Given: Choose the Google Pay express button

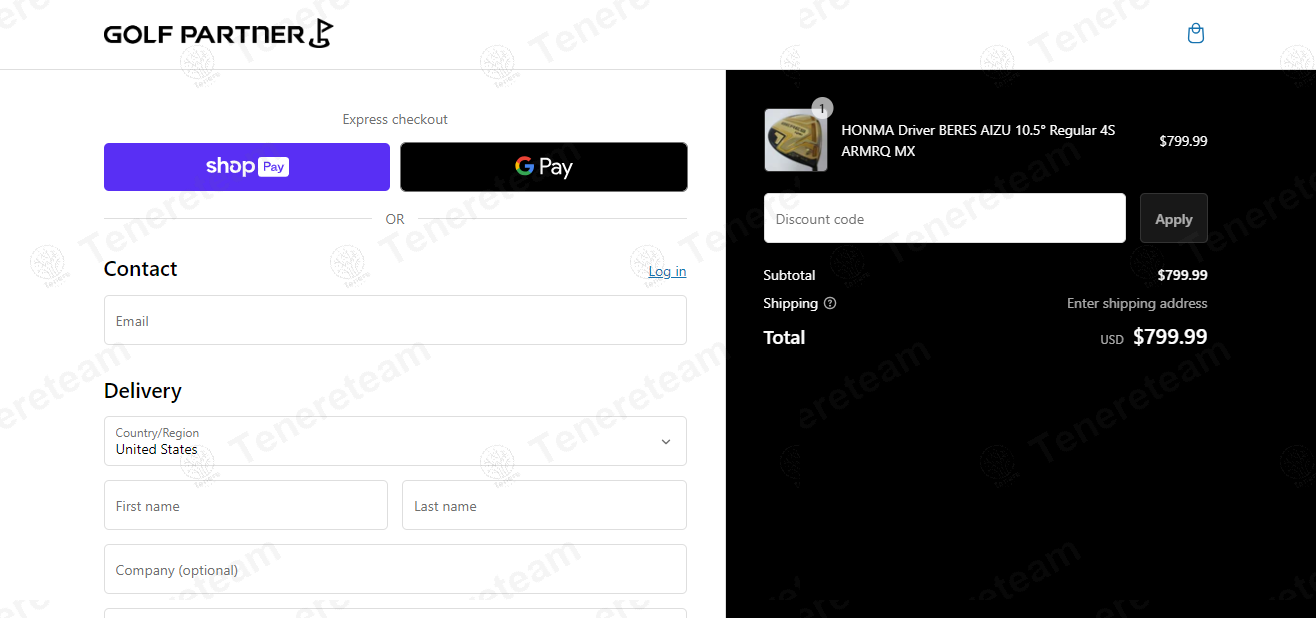Looking at the screenshot, I should pos(543,167).
